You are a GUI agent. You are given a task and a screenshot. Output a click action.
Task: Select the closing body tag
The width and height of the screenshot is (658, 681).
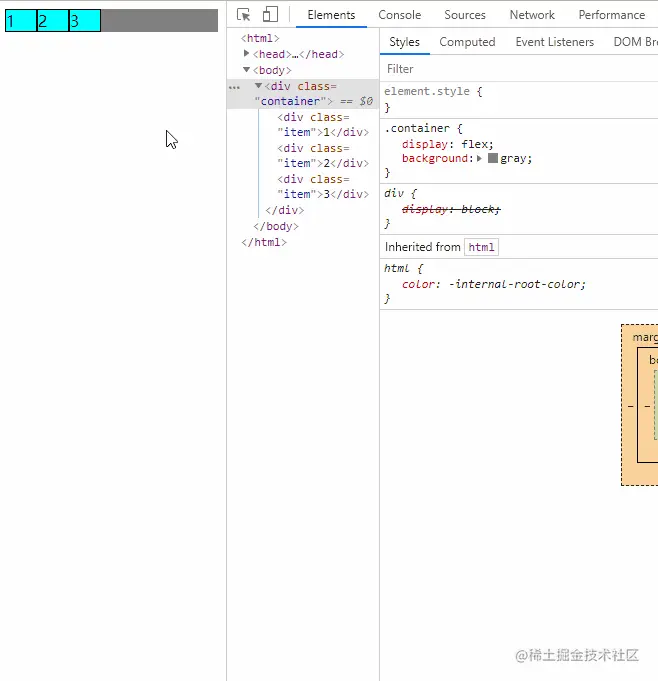[x=276, y=226]
